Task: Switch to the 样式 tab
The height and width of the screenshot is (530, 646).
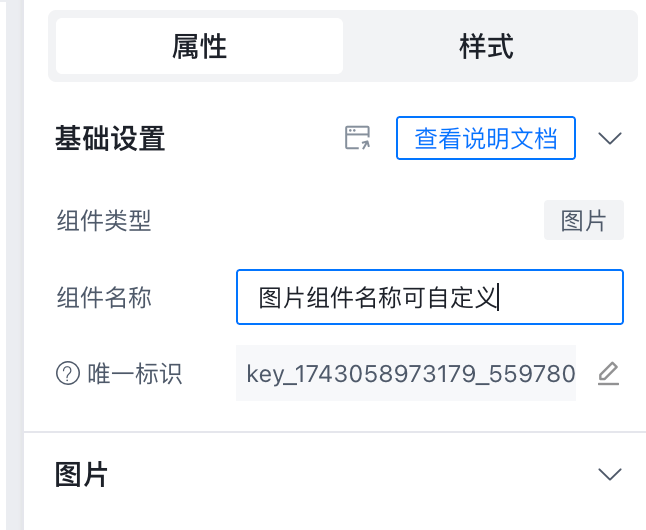Action: (x=487, y=46)
